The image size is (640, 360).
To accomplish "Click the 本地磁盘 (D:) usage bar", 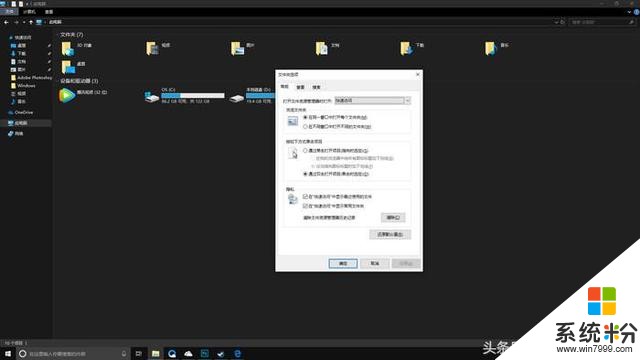I will 260,96.
